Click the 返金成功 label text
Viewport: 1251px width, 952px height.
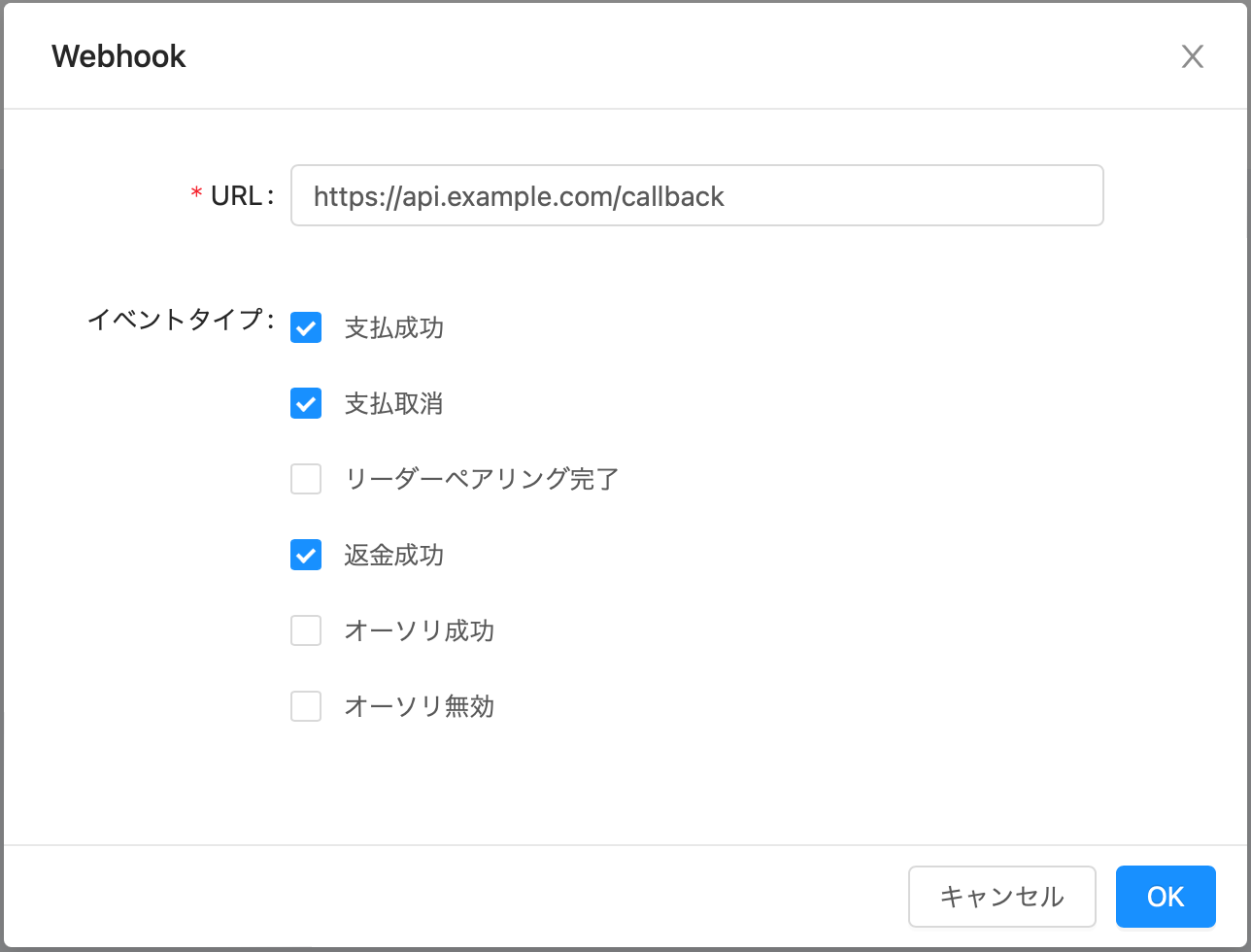pos(393,555)
